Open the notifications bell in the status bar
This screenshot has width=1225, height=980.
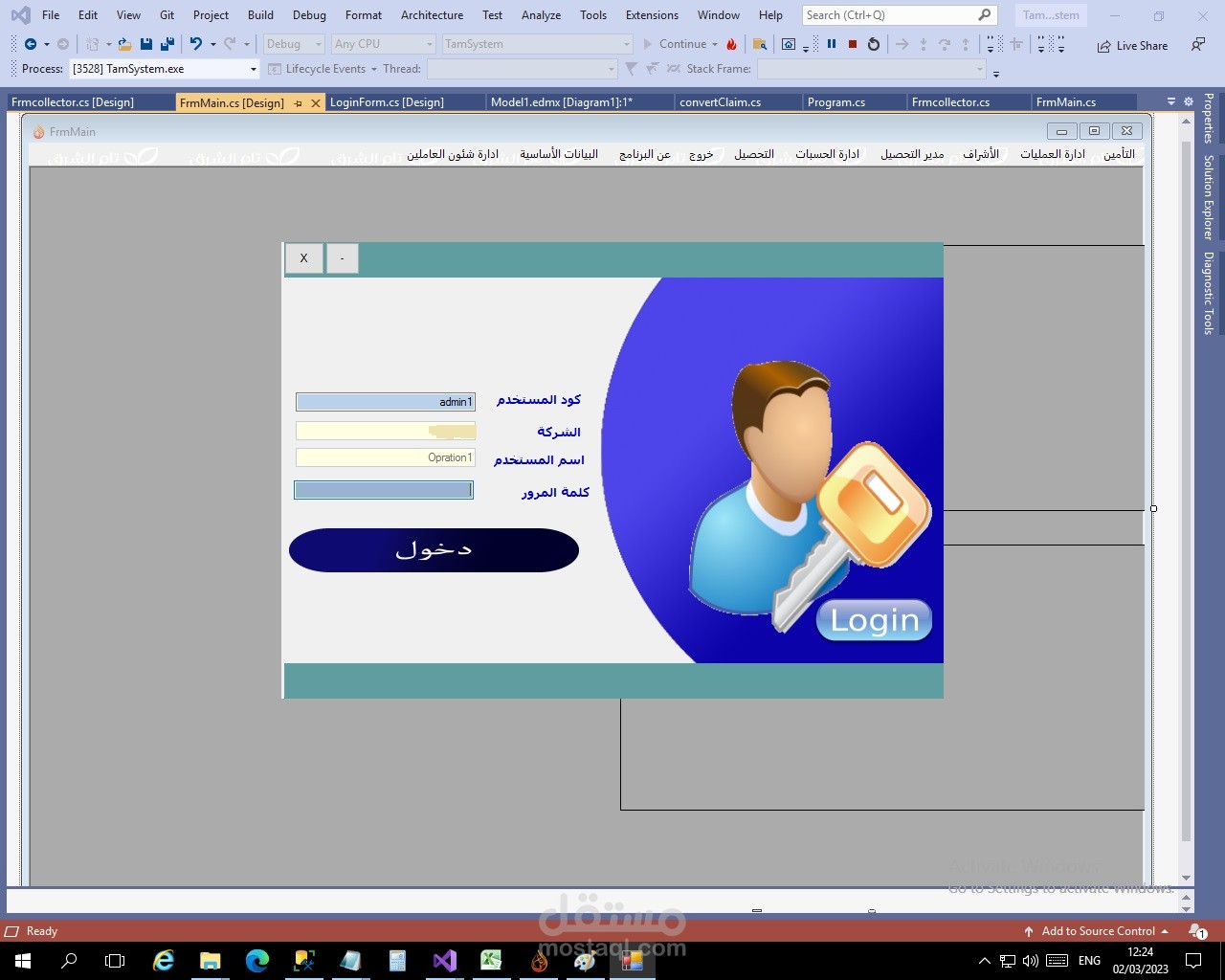pyautogui.click(x=1196, y=930)
